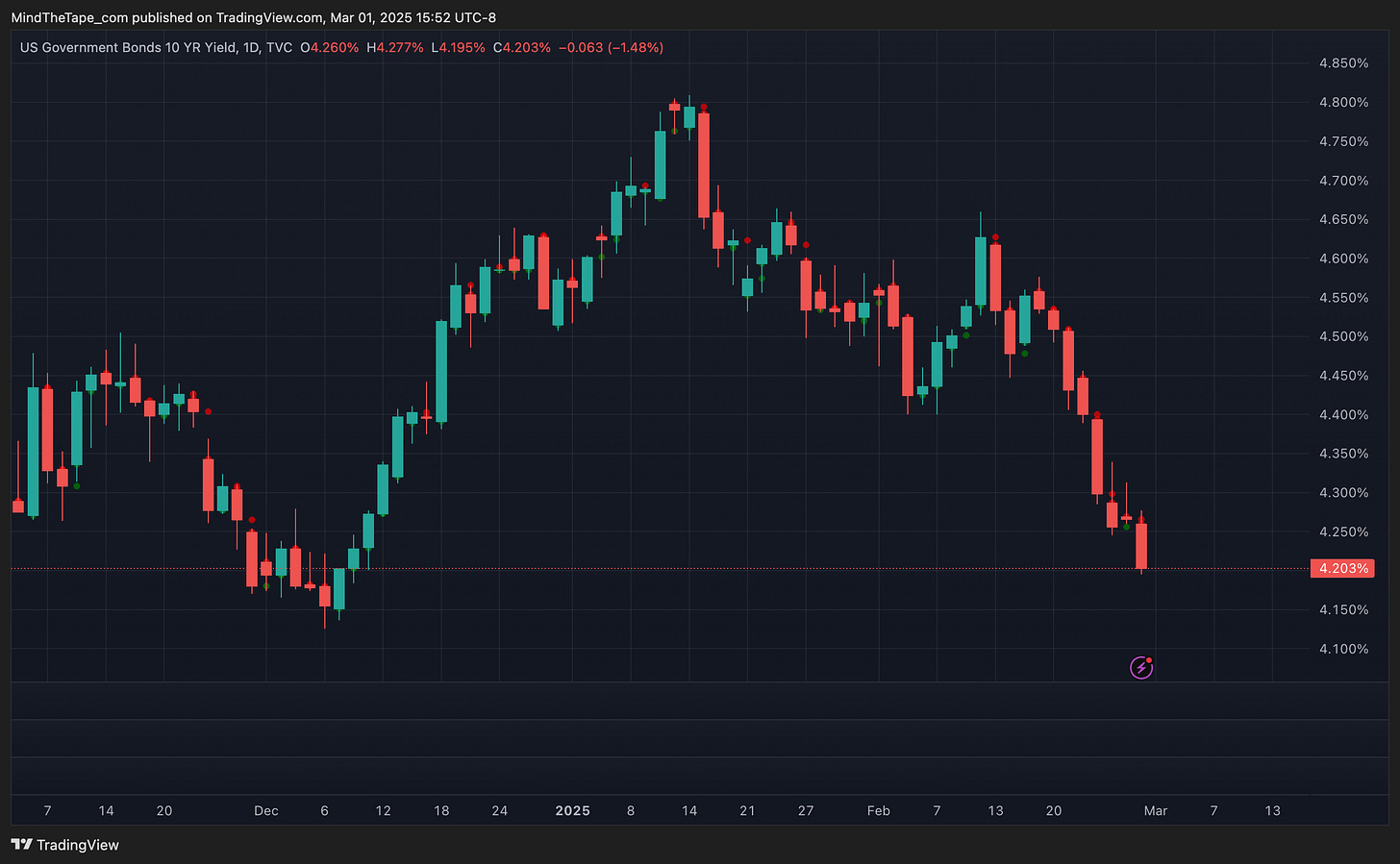Click the bold '2025' time axis label
Viewport: 1400px width, 864px height.
573,811
